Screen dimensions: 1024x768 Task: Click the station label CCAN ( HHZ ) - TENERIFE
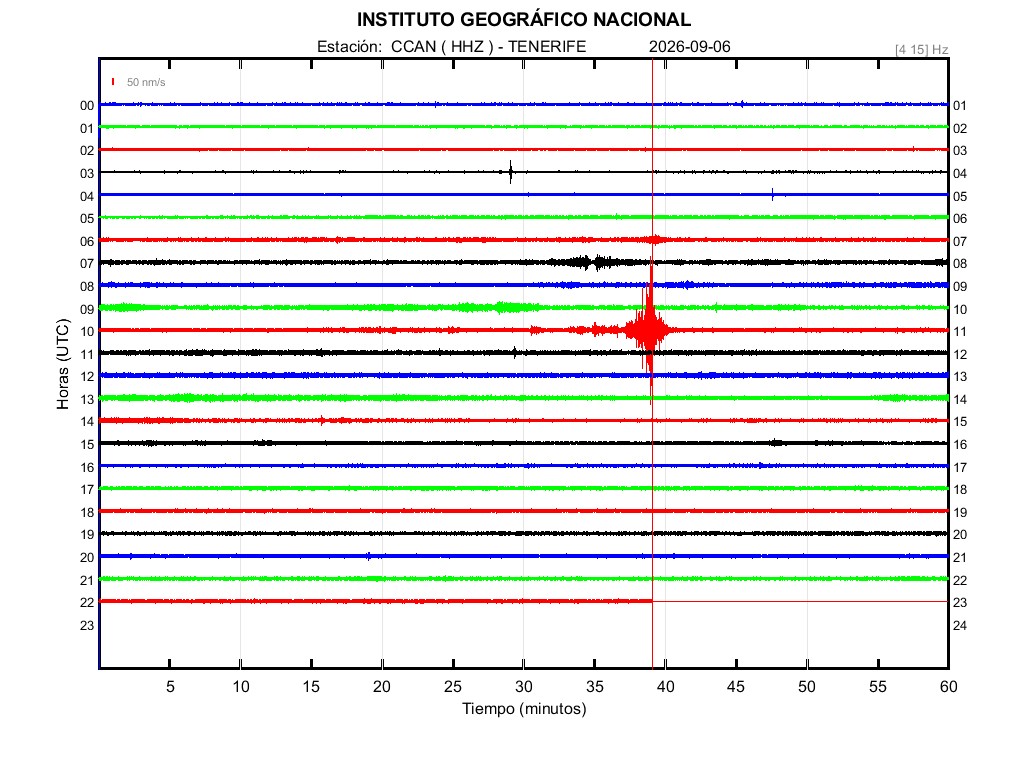click(x=488, y=46)
